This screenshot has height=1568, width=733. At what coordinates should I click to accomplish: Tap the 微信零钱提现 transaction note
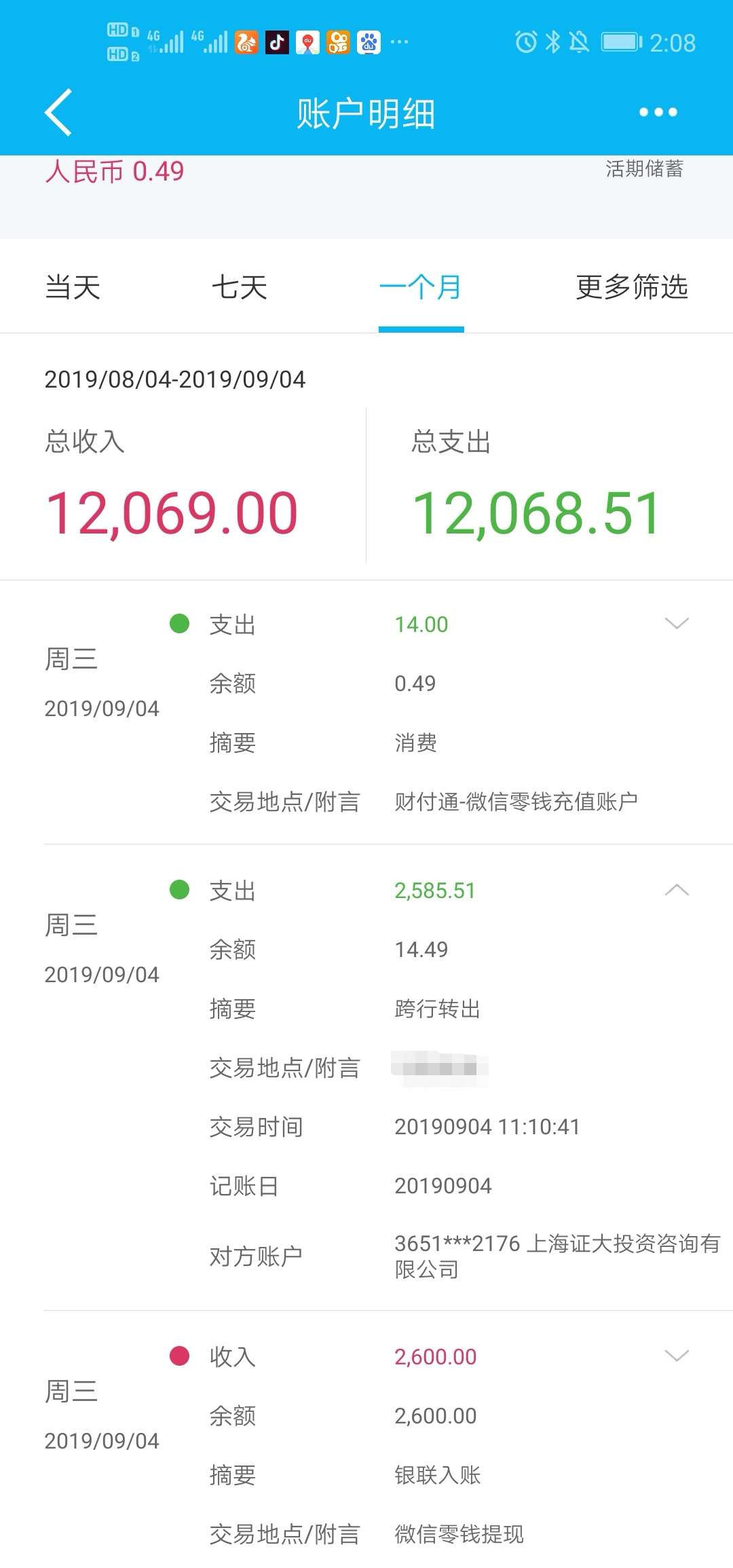pos(459,1534)
